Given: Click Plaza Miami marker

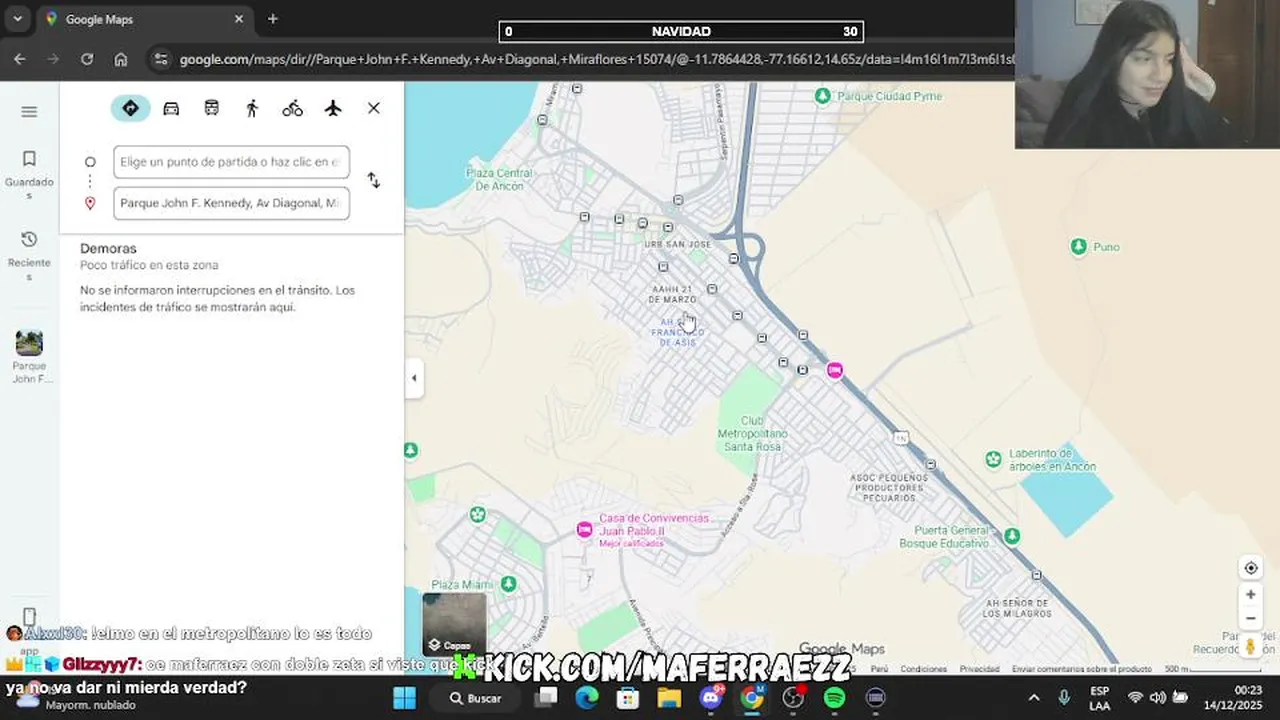Looking at the screenshot, I should [x=509, y=583].
